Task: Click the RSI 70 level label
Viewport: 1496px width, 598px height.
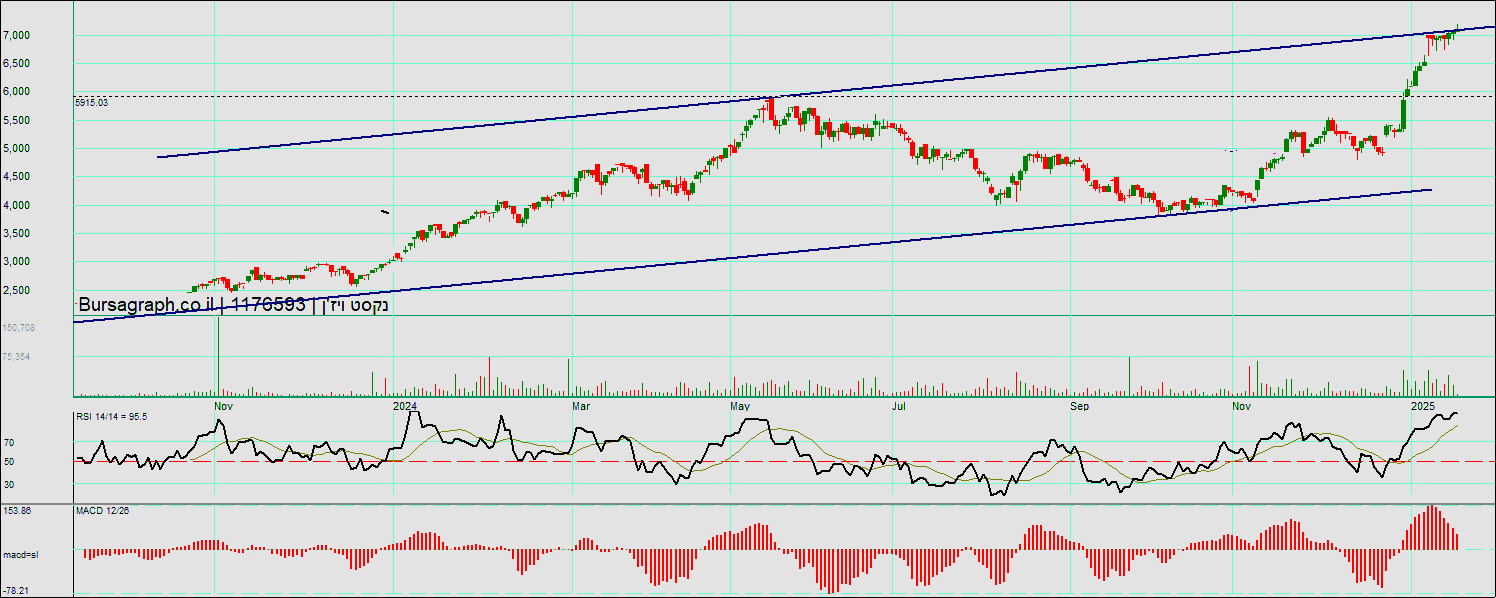Action: pos(9,441)
